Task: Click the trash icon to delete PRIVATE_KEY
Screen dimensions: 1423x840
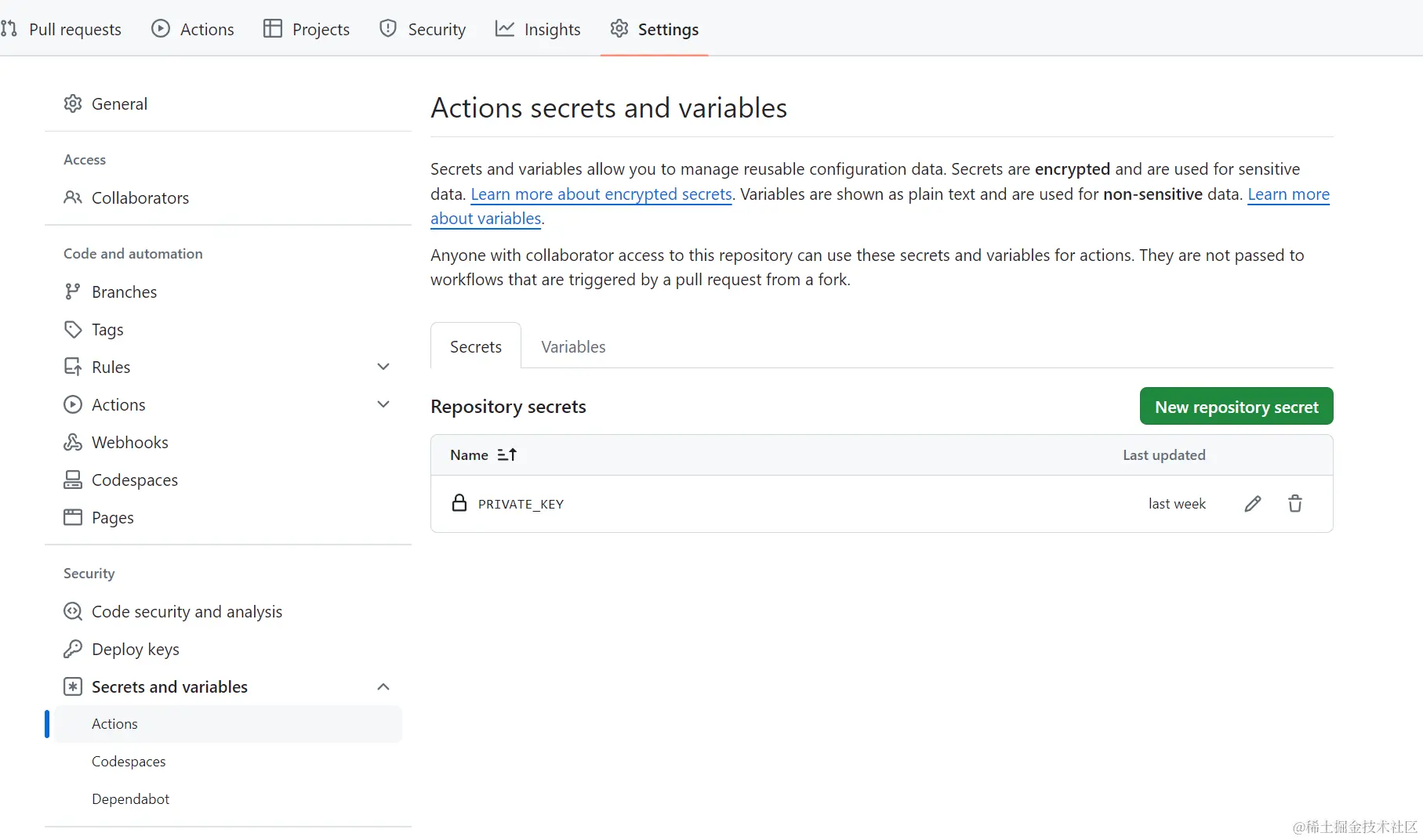Action: click(x=1295, y=504)
